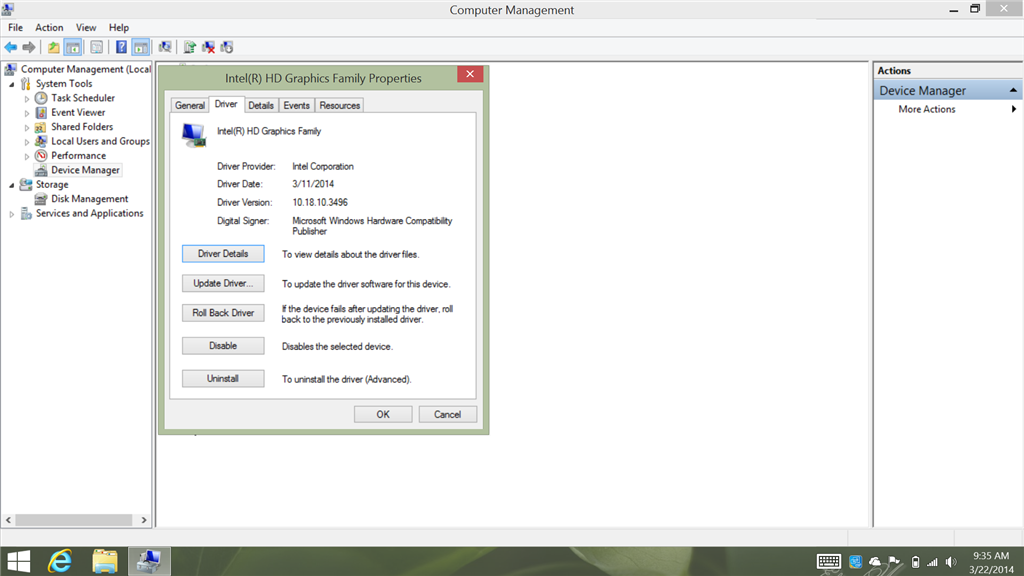Click the Update Driver Software toolbar icon
This screenshot has height=576, width=1024.
189,47
